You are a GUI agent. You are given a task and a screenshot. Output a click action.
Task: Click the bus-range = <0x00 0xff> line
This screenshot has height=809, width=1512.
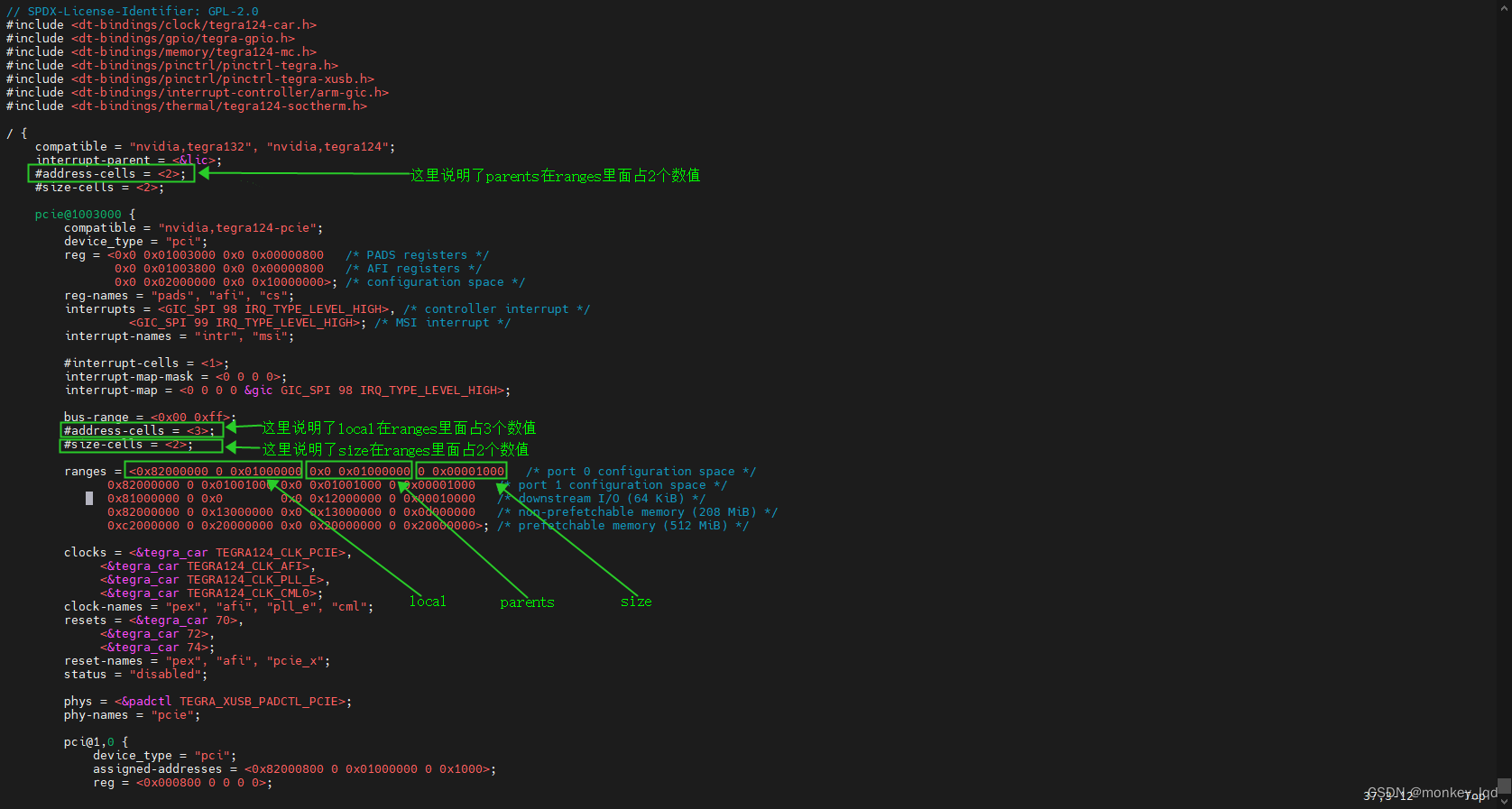(150, 418)
